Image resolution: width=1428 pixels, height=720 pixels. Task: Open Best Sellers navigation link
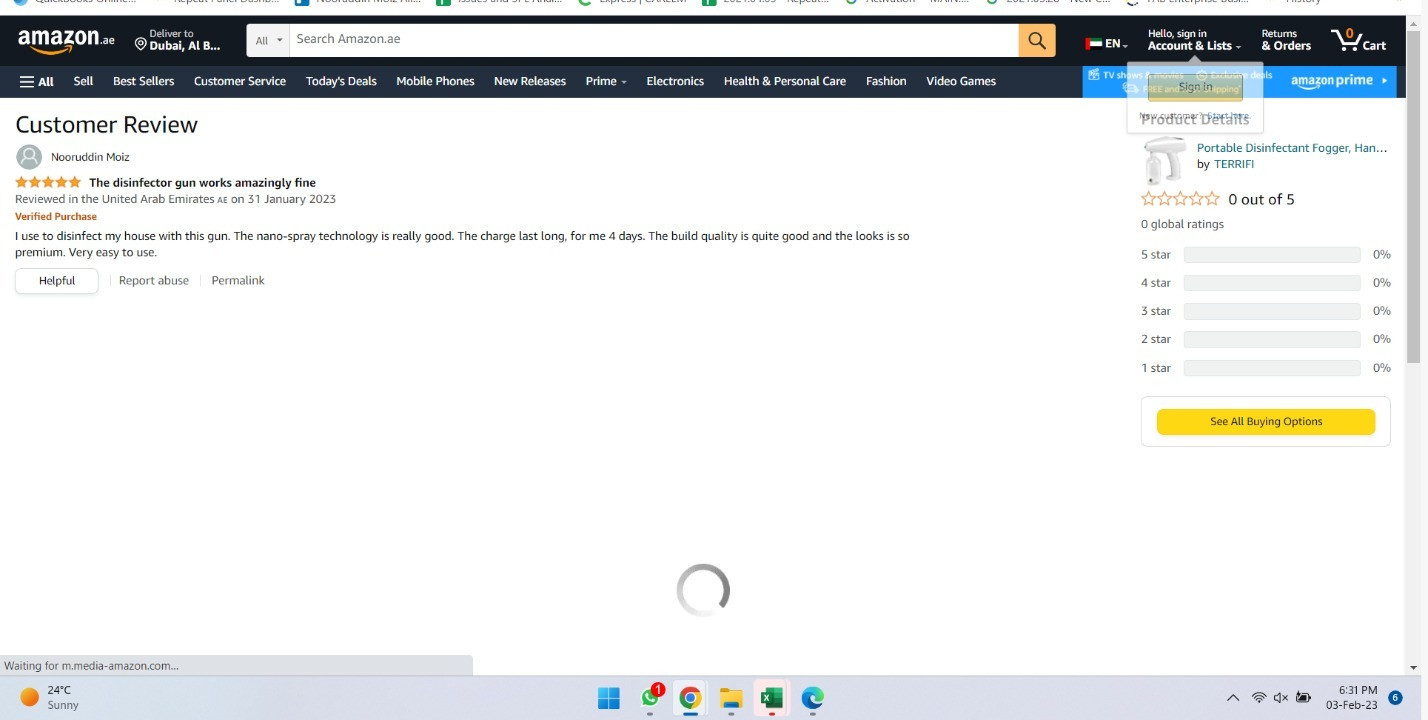[143, 81]
